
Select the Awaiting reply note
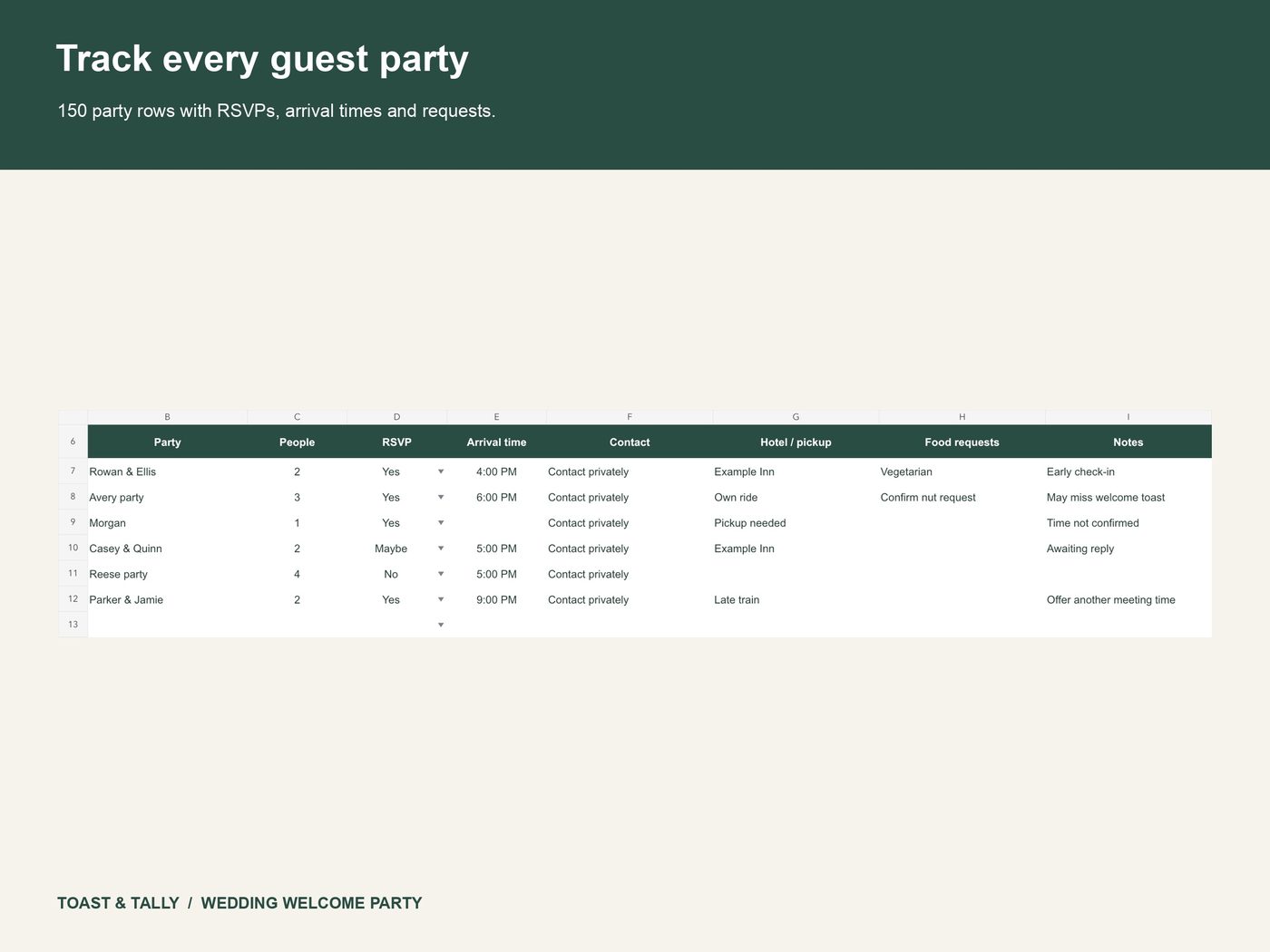pos(1128,549)
